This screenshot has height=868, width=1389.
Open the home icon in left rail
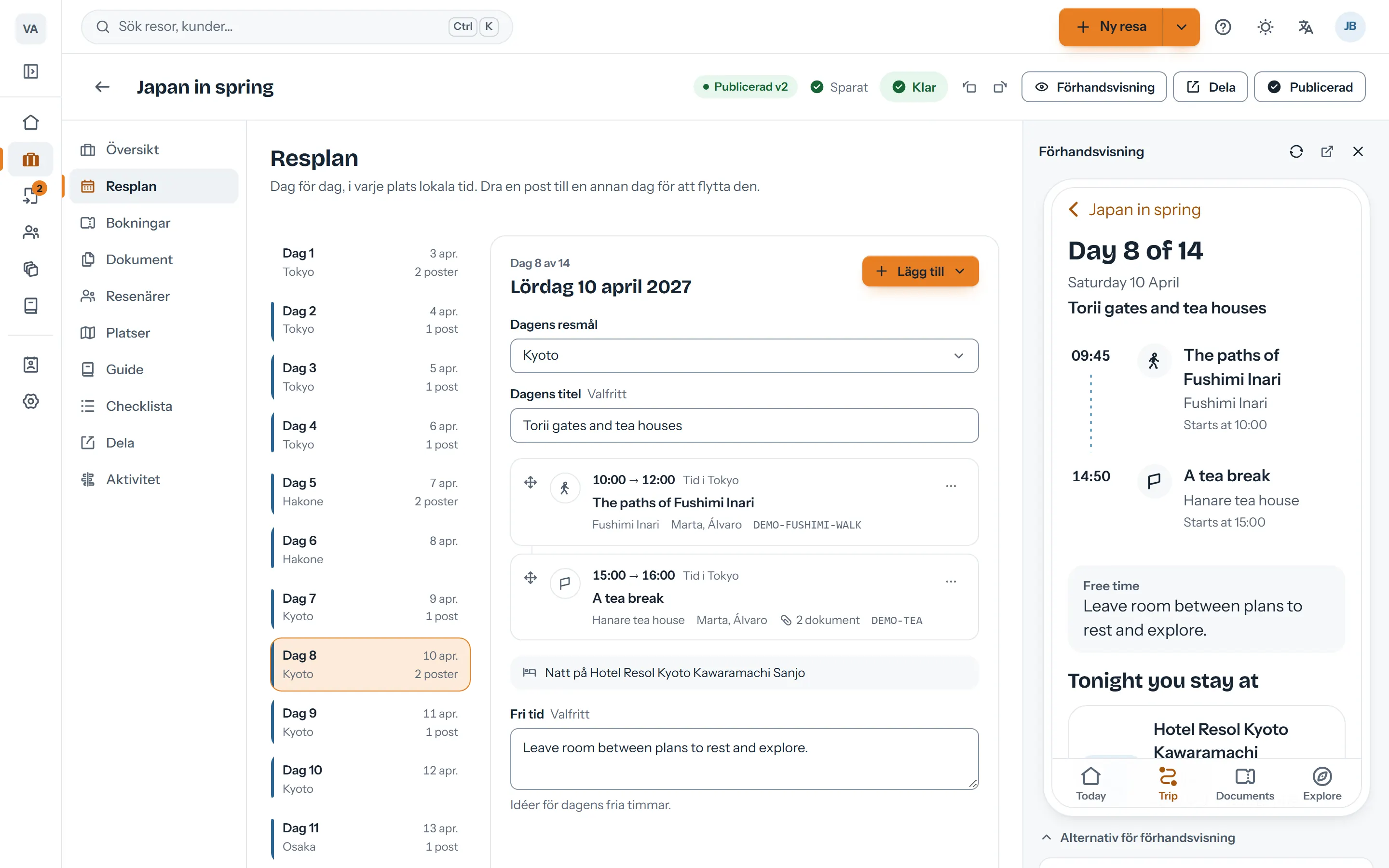[30, 122]
